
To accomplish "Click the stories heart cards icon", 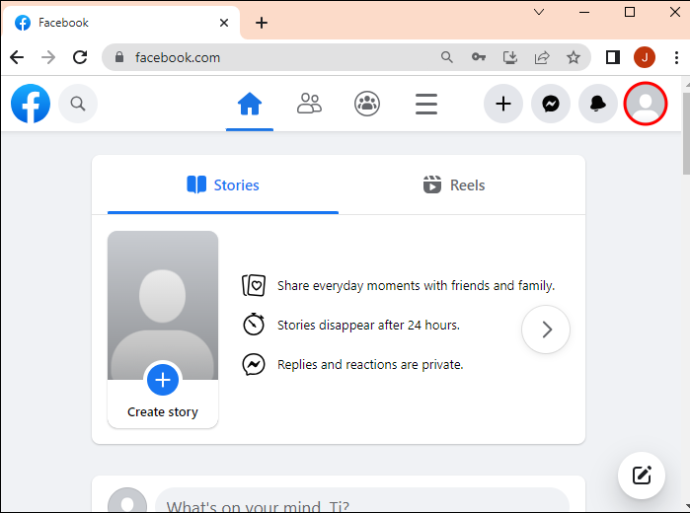I will pos(253,285).
